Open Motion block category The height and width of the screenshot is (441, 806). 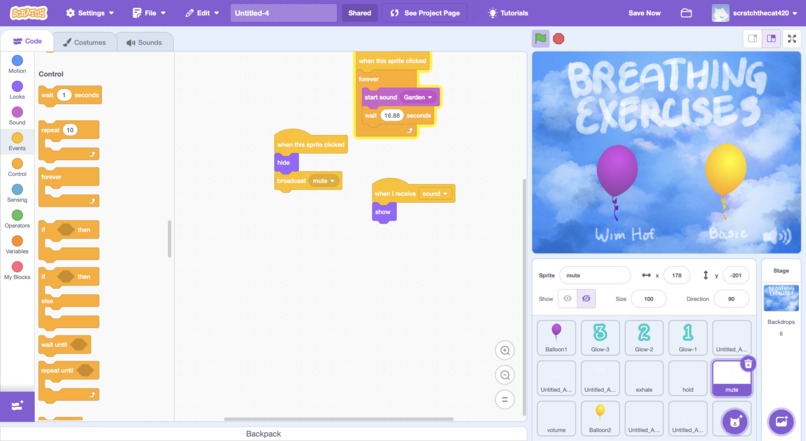click(17, 64)
